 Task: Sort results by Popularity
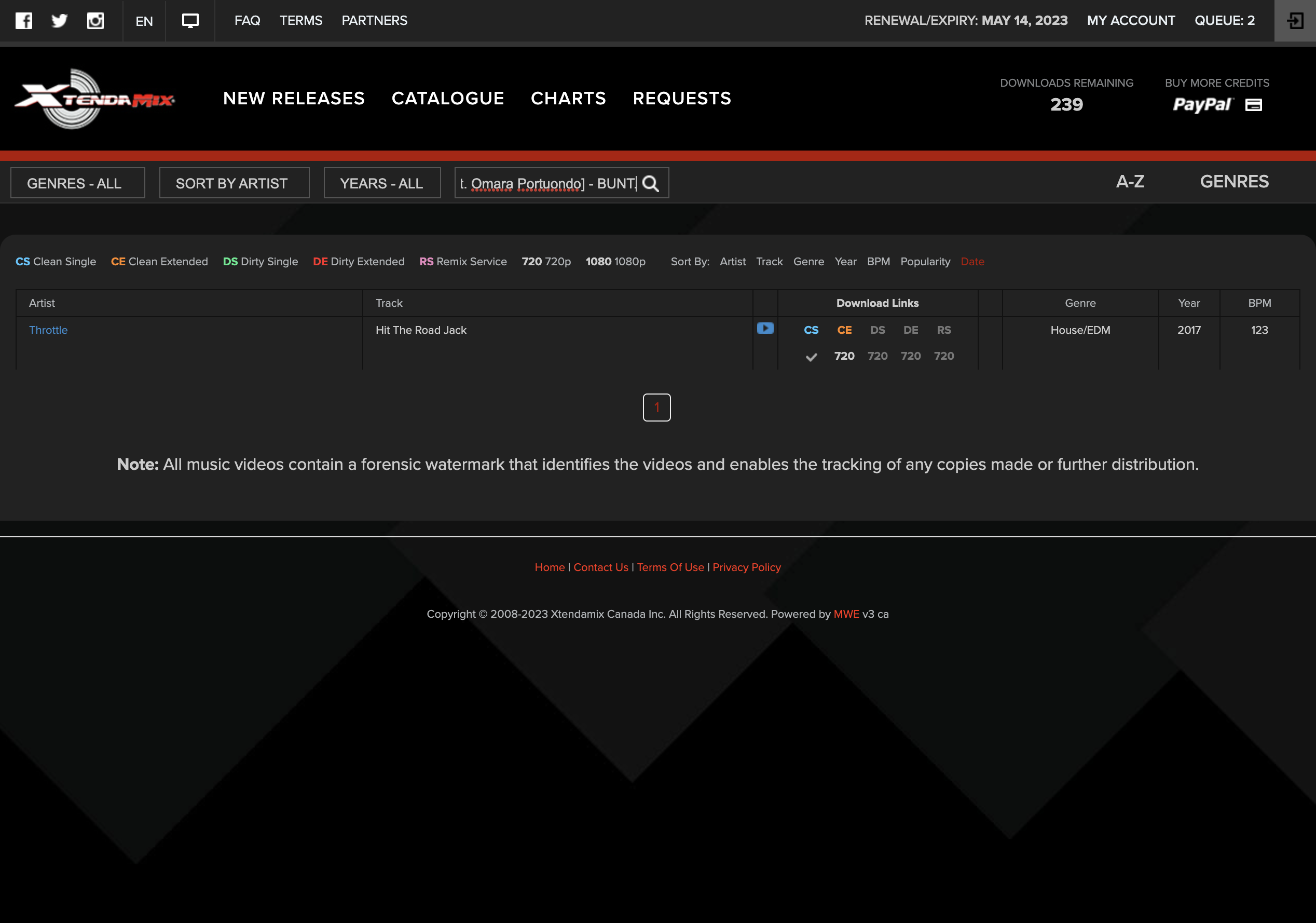(925, 262)
